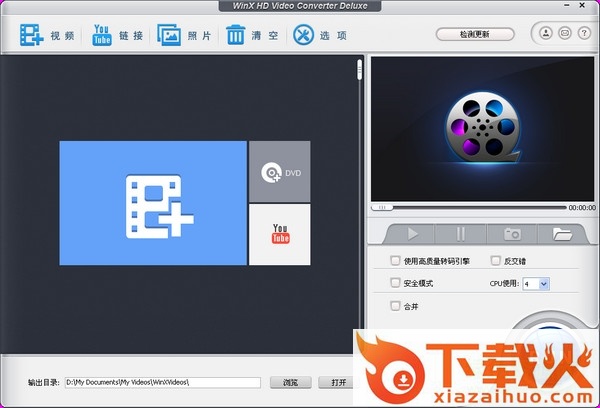Open the YouTube link toolbar icon

coord(102,35)
